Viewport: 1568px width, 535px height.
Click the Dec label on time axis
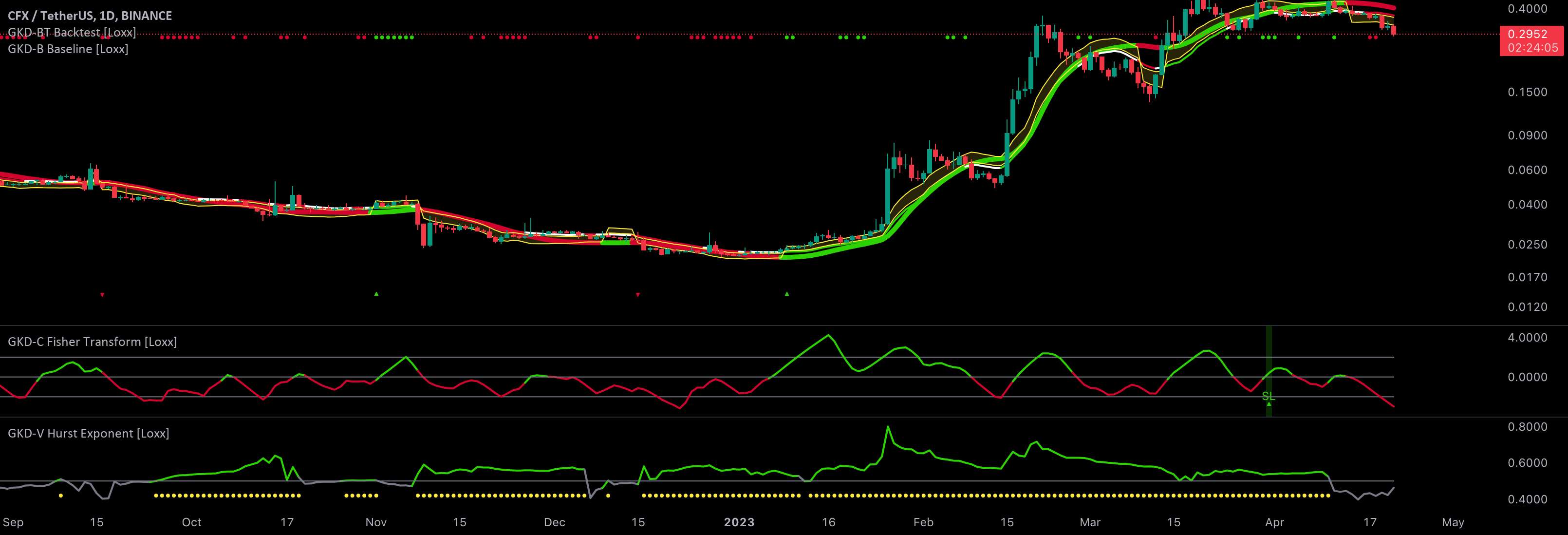coord(555,522)
